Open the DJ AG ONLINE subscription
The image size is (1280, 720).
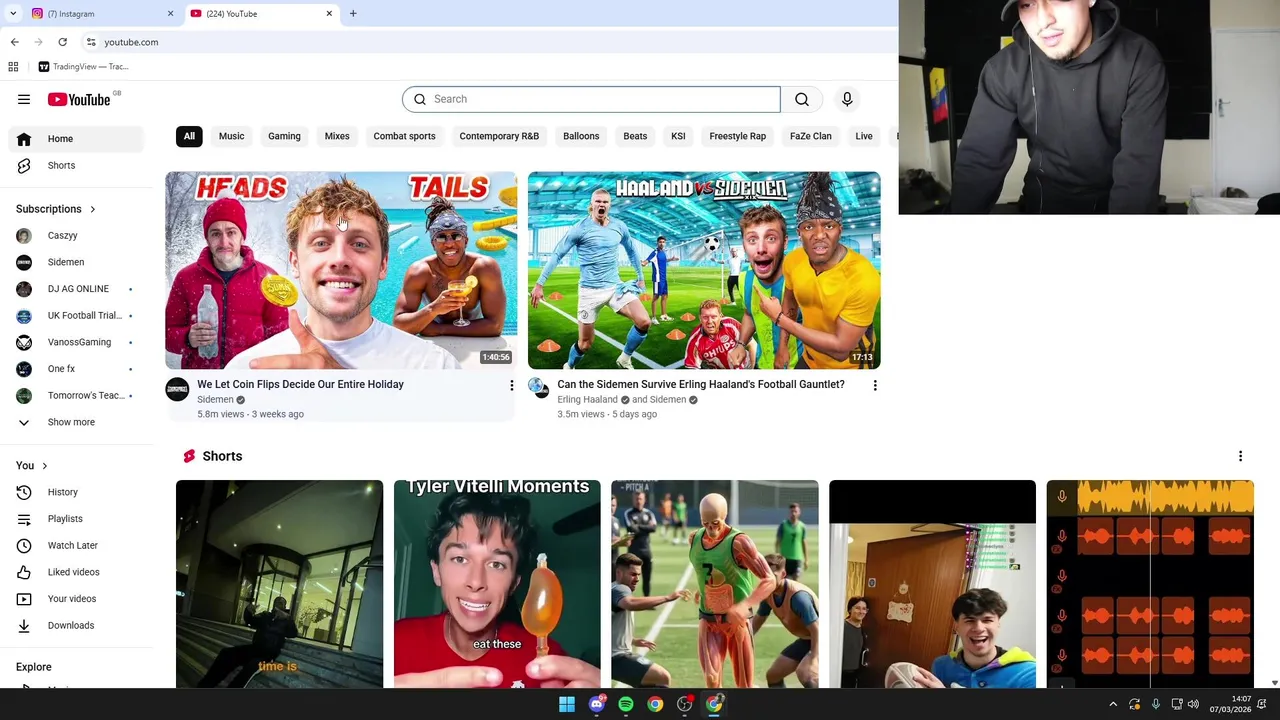76,289
